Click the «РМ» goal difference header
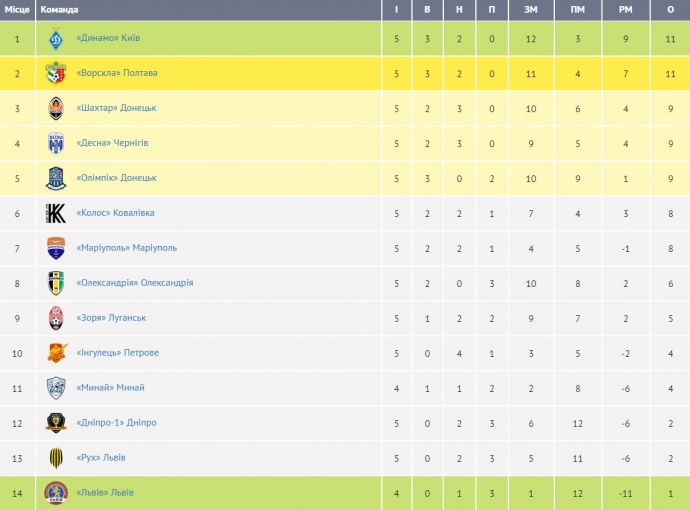 pyautogui.click(x=624, y=9)
